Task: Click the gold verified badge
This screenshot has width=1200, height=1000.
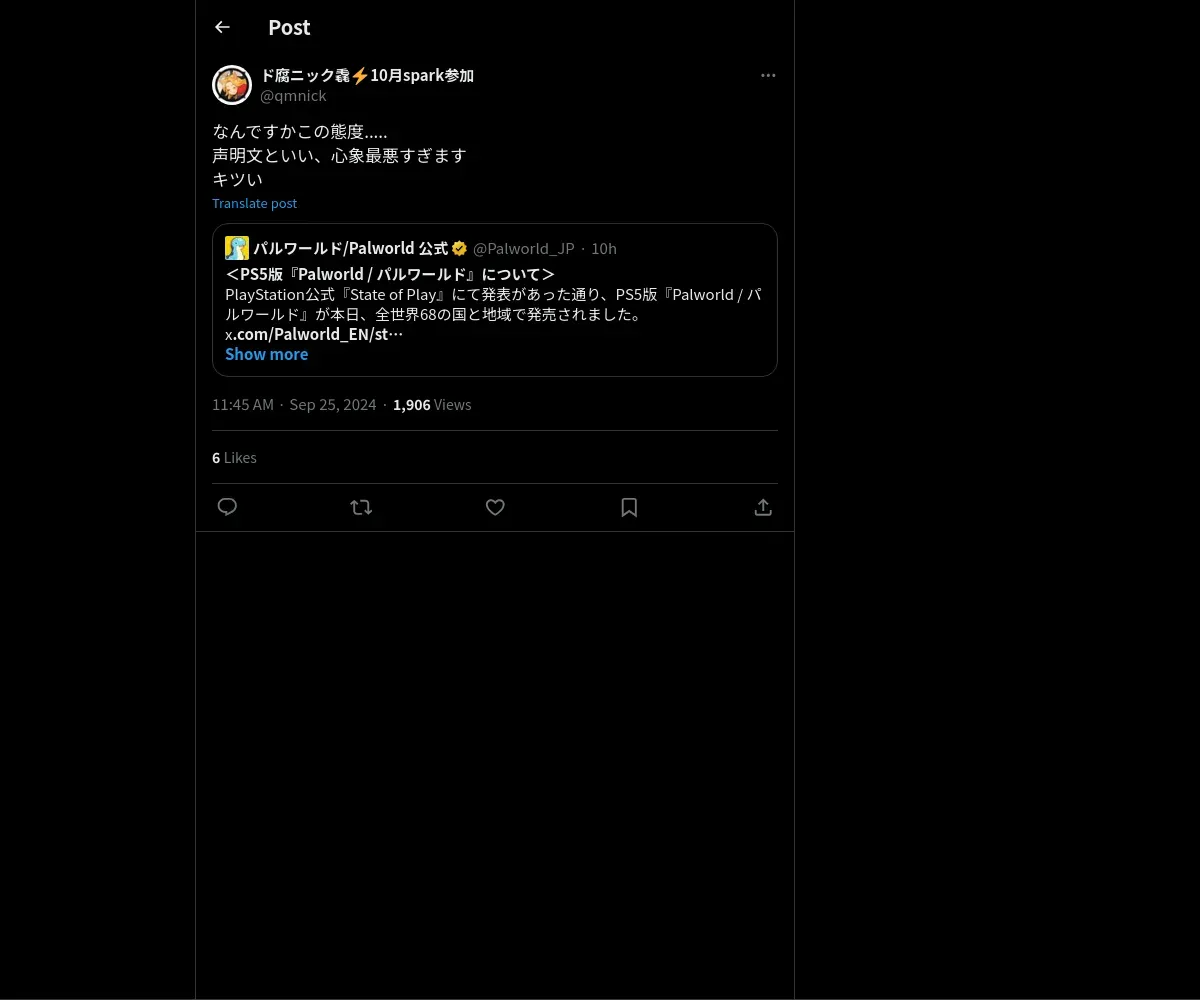Action: click(x=460, y=248)
